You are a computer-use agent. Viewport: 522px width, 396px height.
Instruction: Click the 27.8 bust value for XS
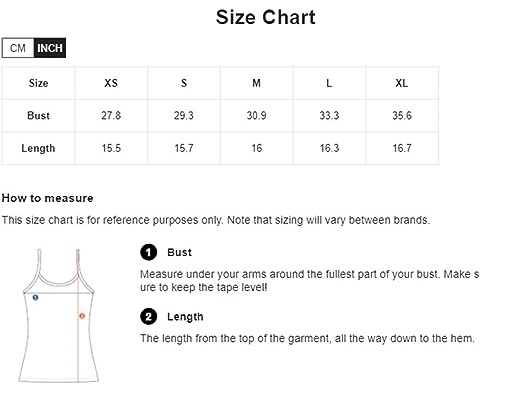click(111, 116)
